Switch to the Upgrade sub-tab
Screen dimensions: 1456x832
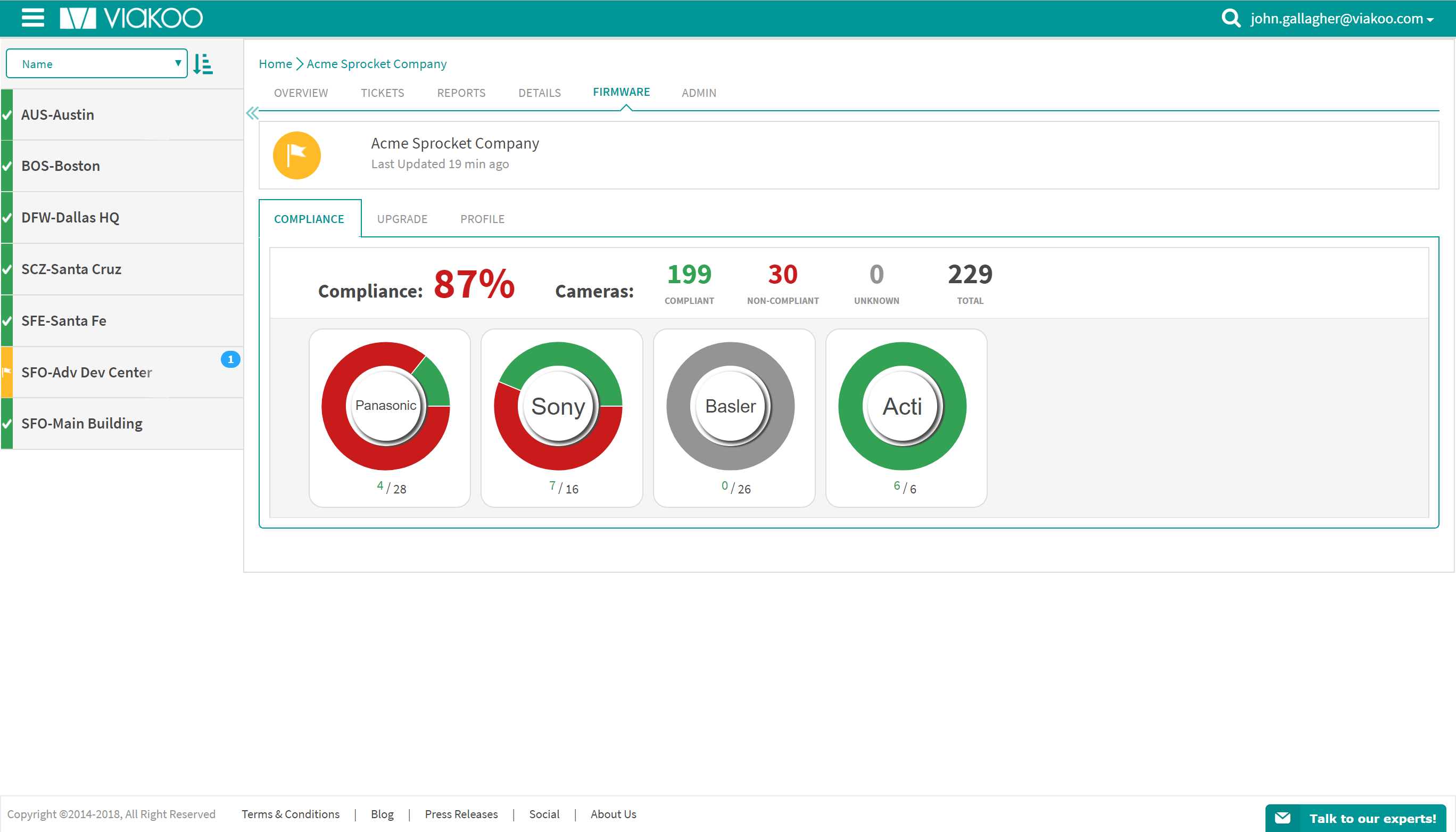(402, 219)
